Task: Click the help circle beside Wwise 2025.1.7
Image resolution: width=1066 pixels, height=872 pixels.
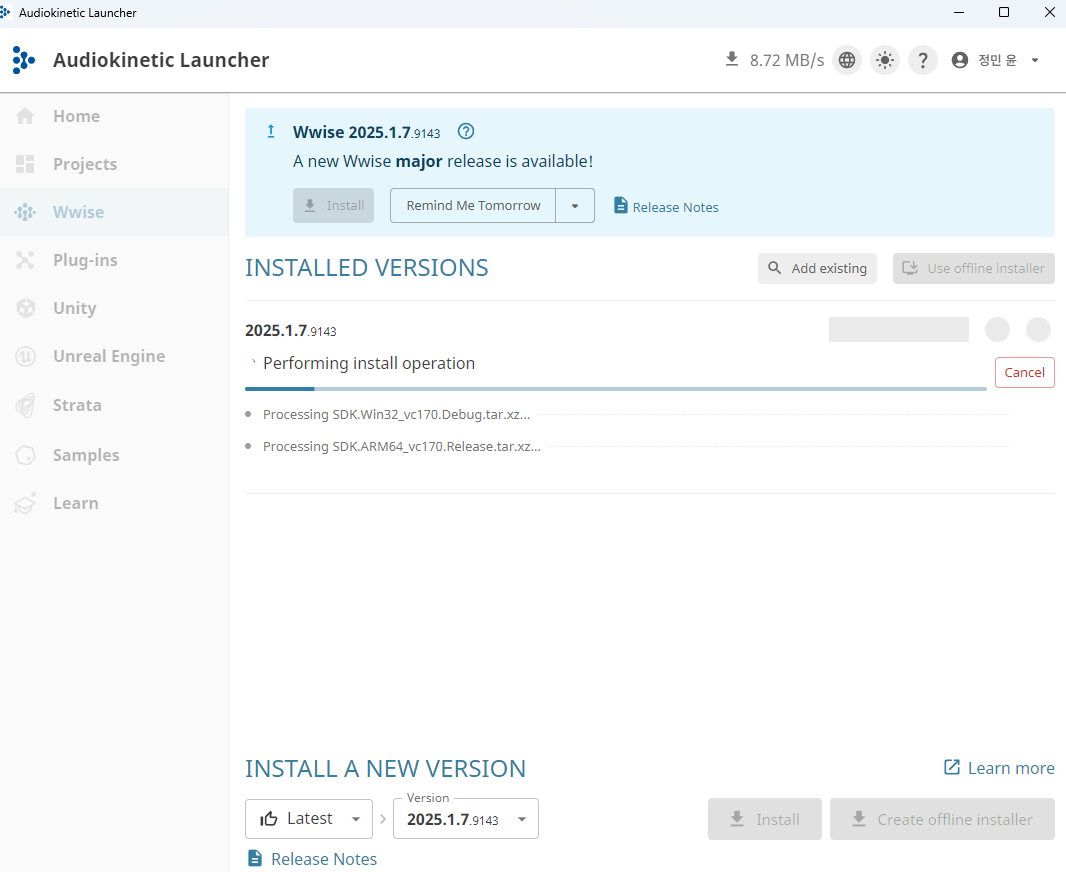Action: coord(466,131)
